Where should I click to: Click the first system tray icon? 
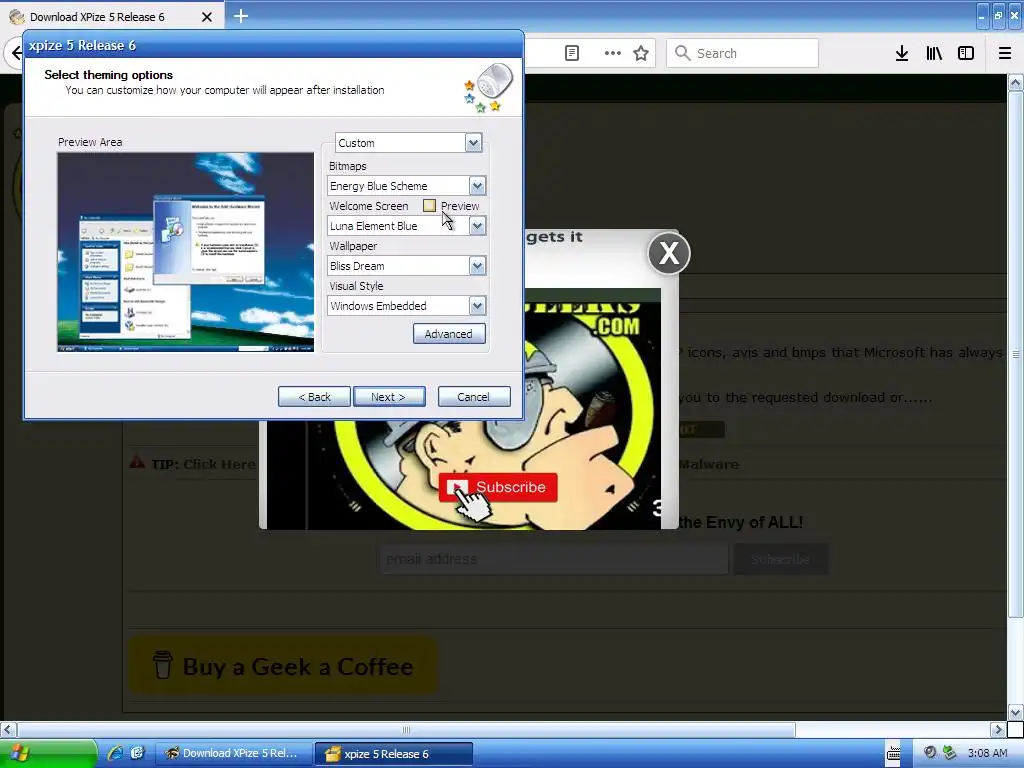pyautogui.click(x=930, y=753)
